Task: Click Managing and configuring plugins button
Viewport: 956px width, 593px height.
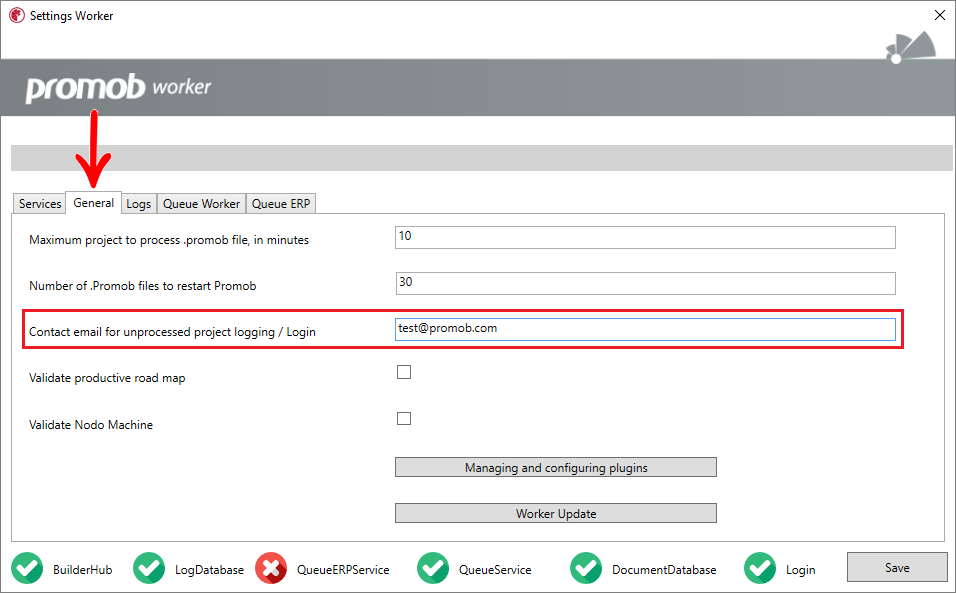Action: 555,467
